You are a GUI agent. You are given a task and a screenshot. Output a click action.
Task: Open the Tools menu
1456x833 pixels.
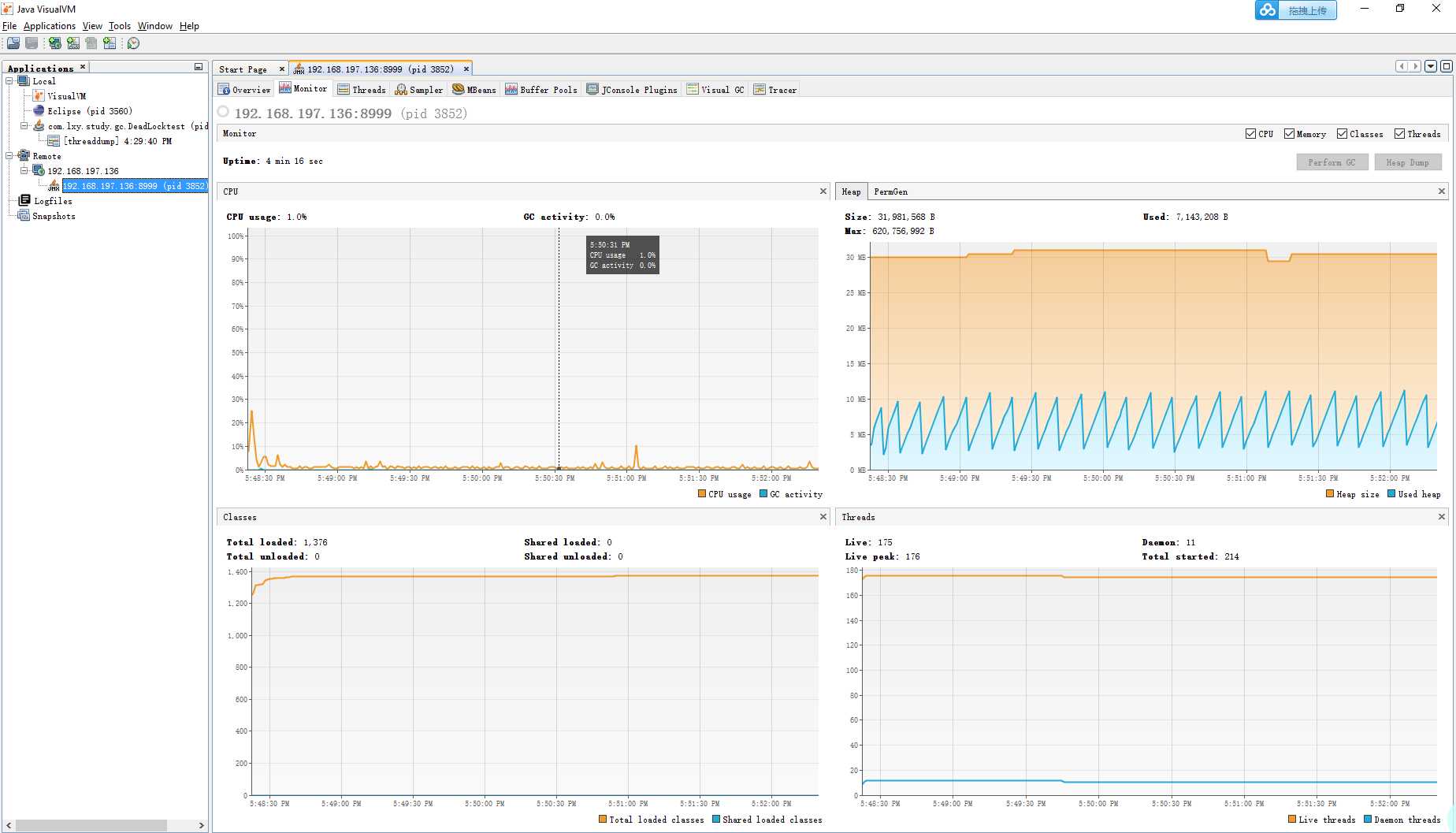(x=120, y=26)
